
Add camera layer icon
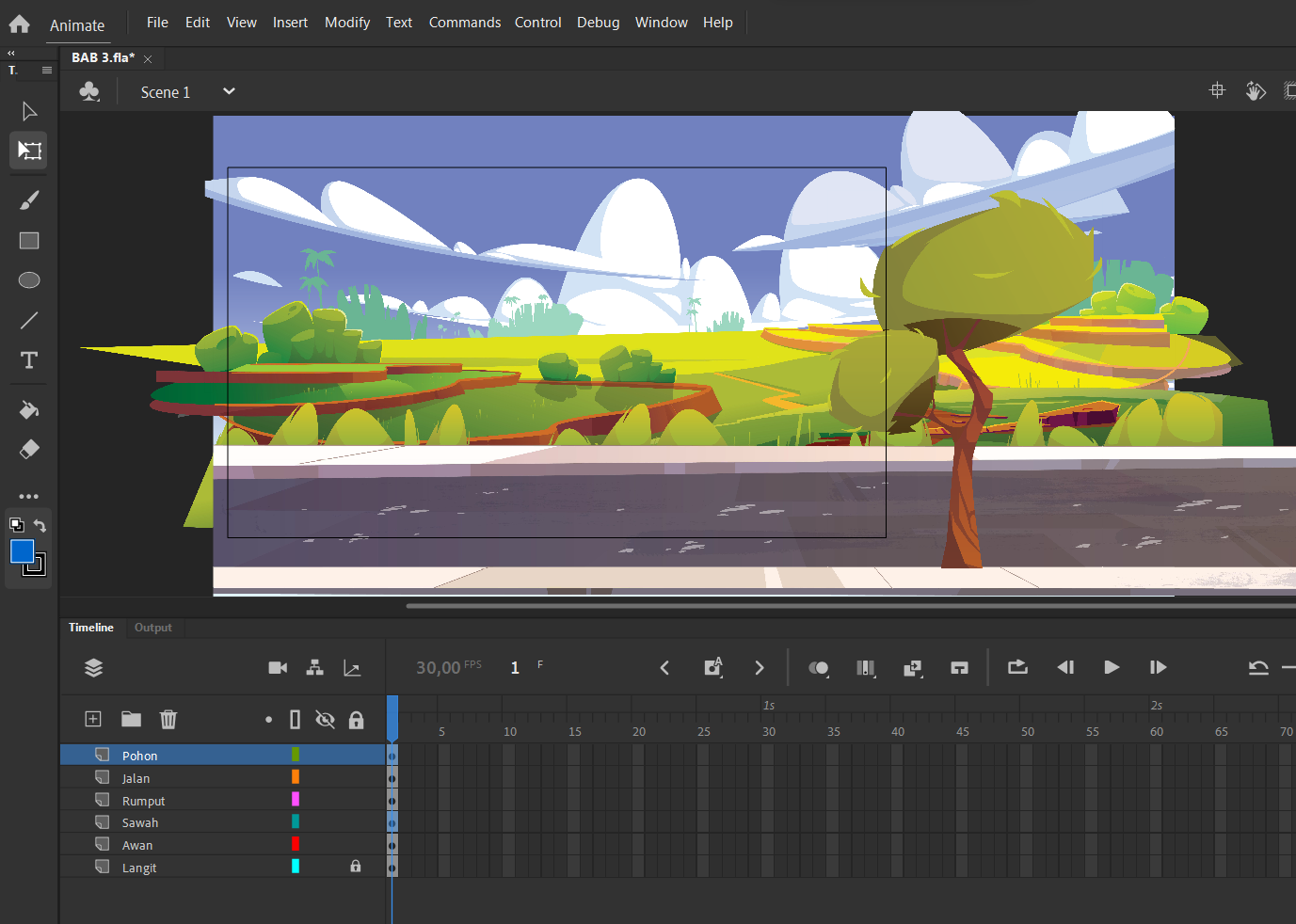[278, 668]
